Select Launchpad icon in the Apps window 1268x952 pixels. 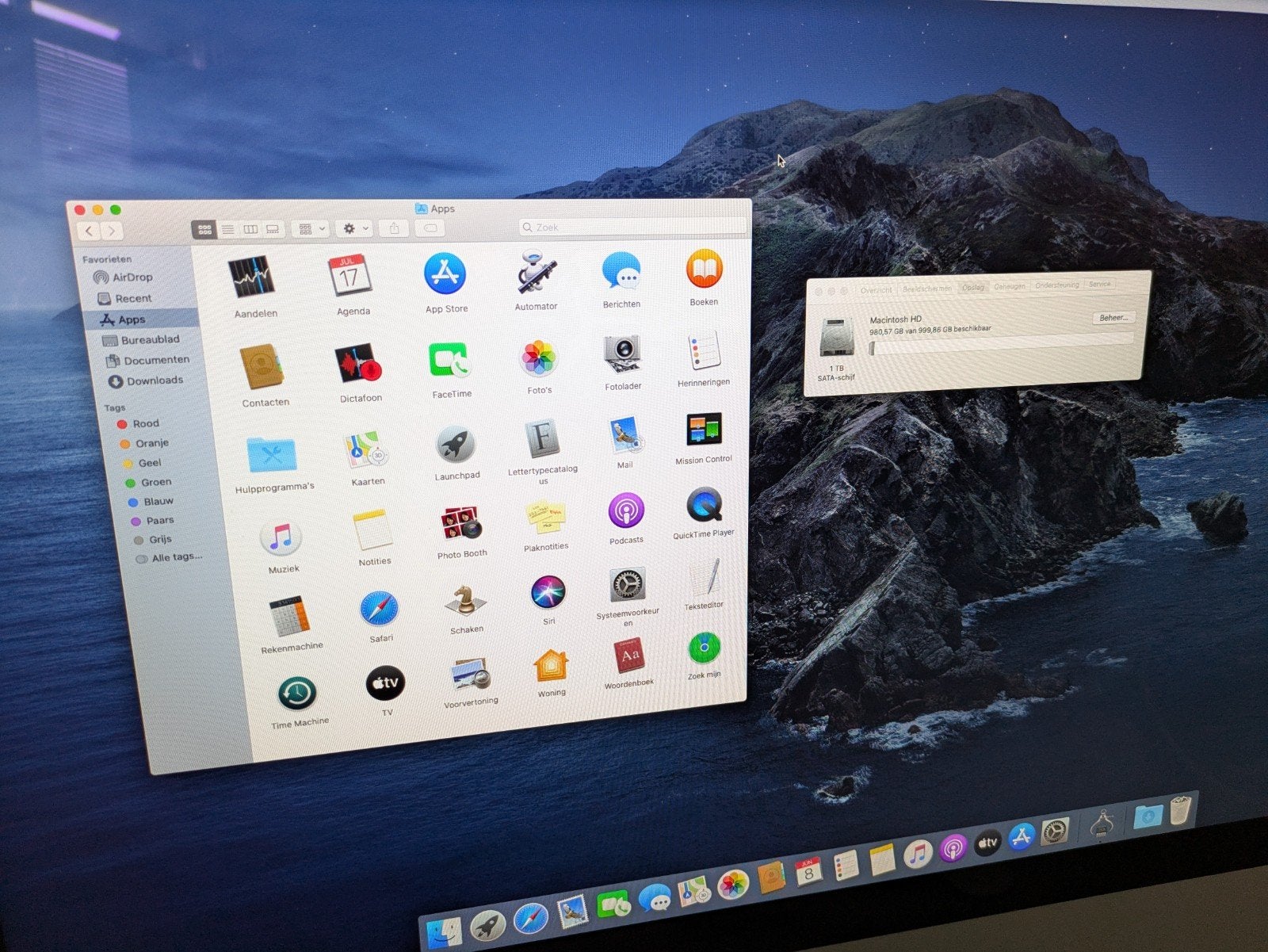tap(456, 445)
